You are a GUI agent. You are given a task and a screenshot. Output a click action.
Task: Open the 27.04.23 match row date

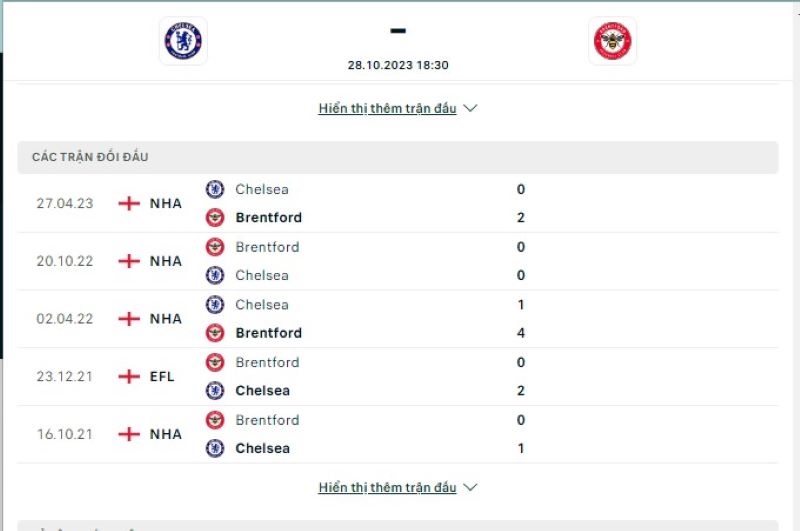(65, 203)
